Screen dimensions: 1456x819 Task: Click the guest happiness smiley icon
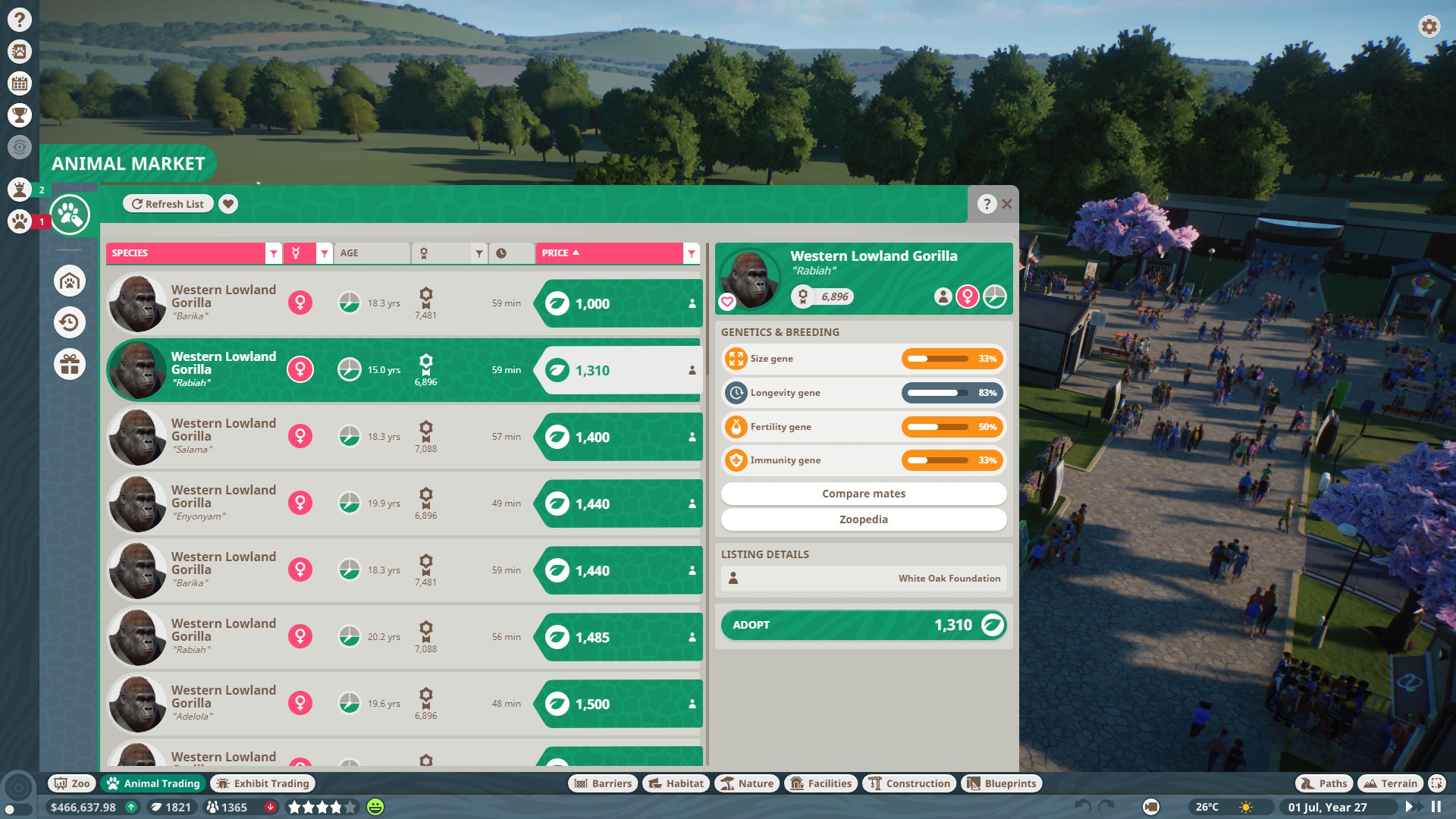375,807
